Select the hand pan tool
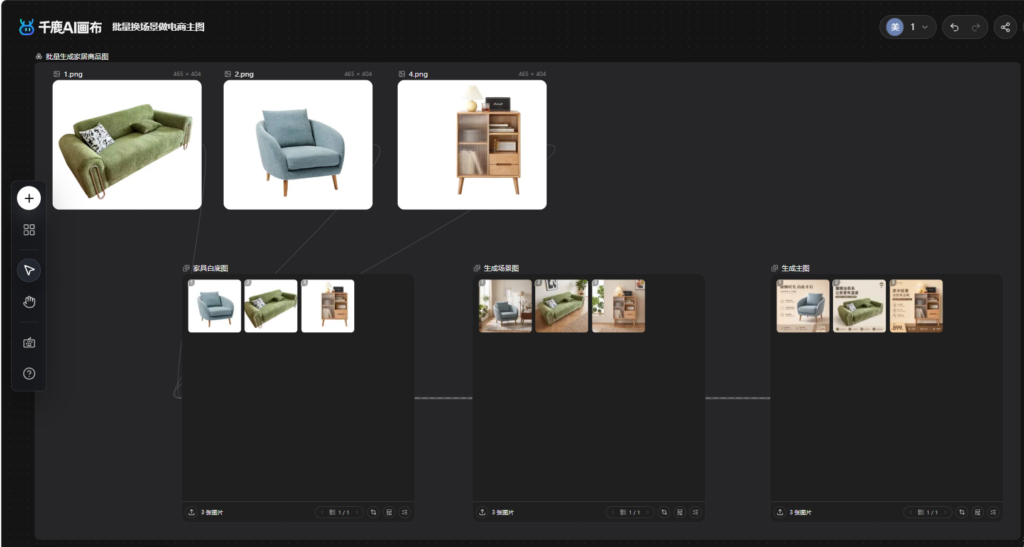Screen dimensions: 1024x547 (x=29, y=302)
